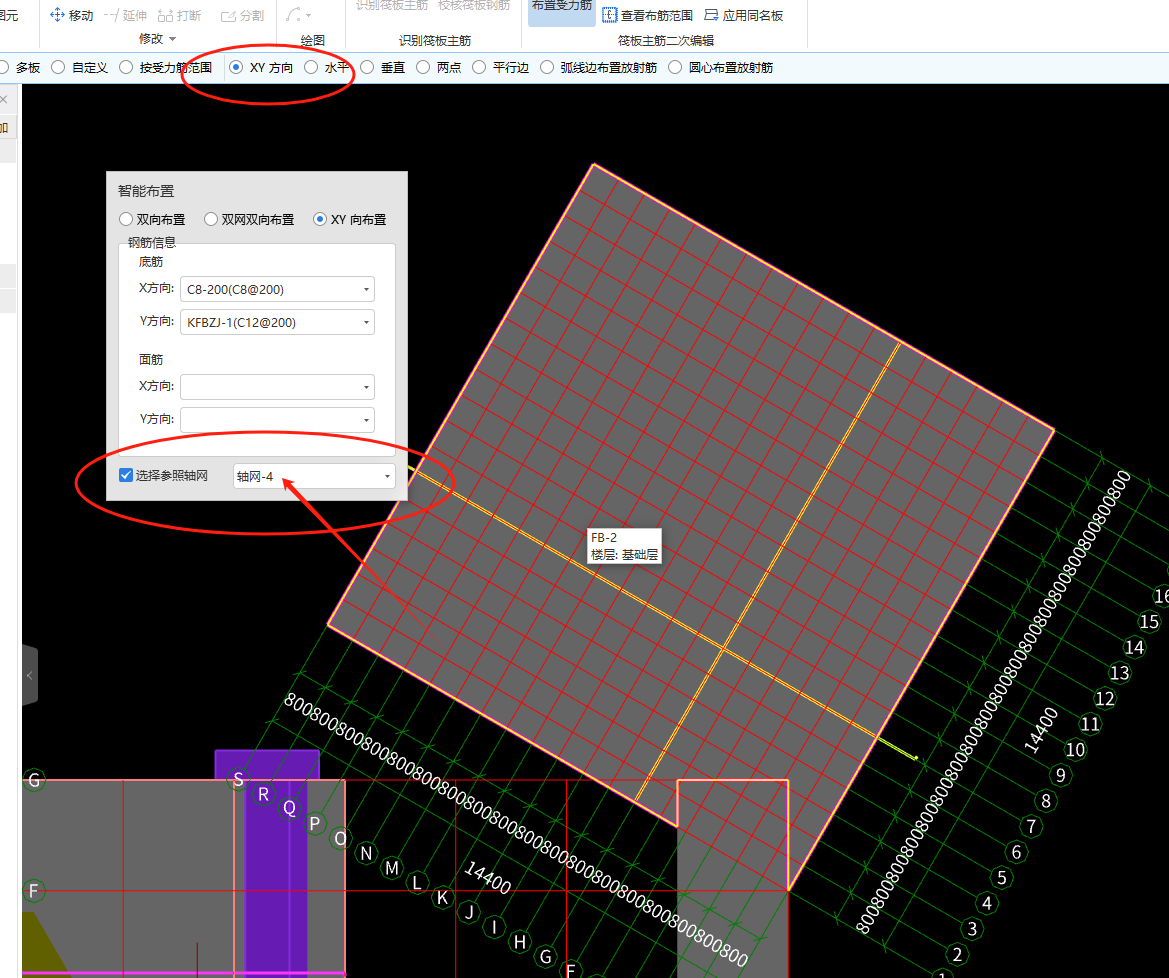This screenshot has width=1169, height=978.
Task: Click axis bubble N
Action: tap(366, 854)
